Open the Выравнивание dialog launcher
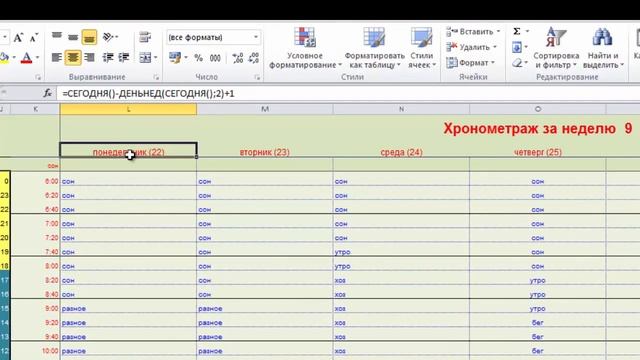 click(156, 77)
